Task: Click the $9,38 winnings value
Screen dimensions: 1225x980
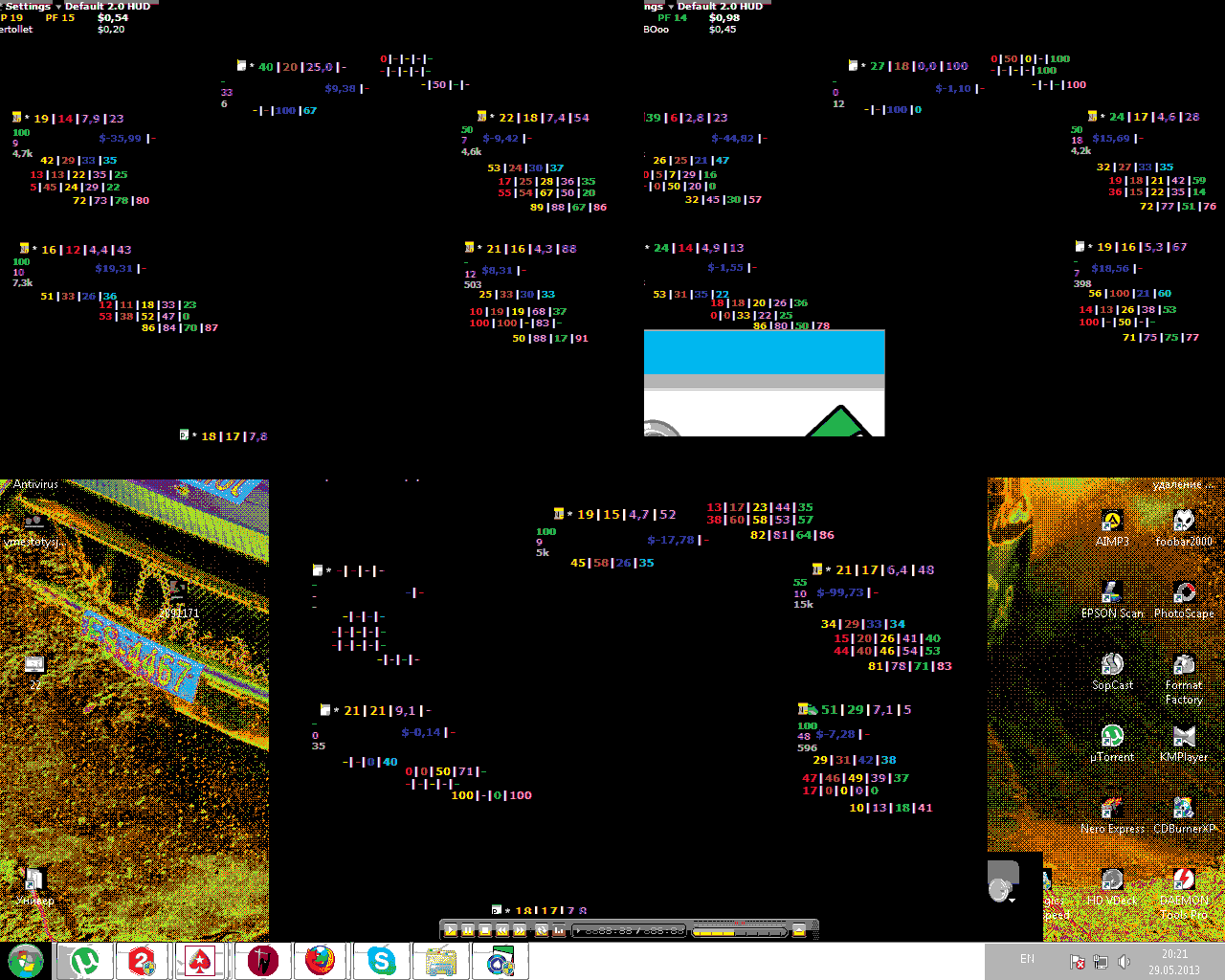Action: tap(340, 88)
